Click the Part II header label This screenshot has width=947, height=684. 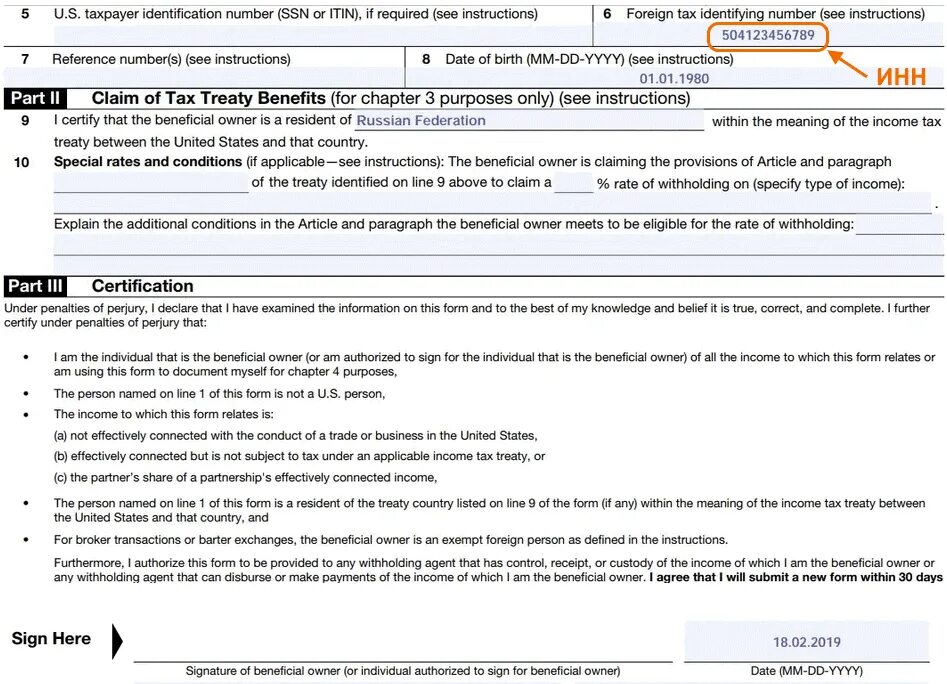click(x=35, y=98)
